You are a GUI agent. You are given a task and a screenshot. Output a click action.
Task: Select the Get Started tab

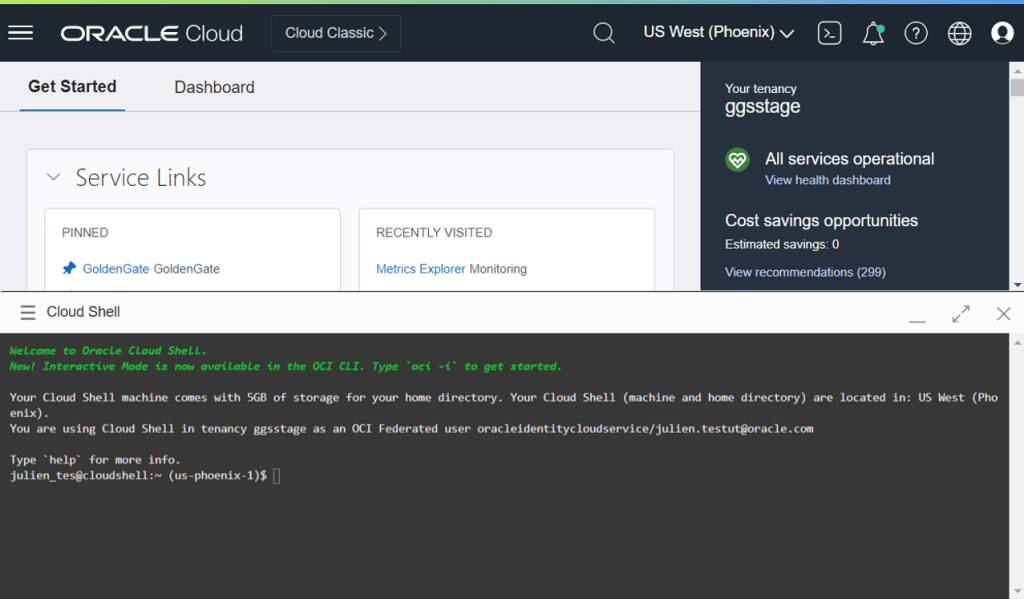[x=72, y=87]
